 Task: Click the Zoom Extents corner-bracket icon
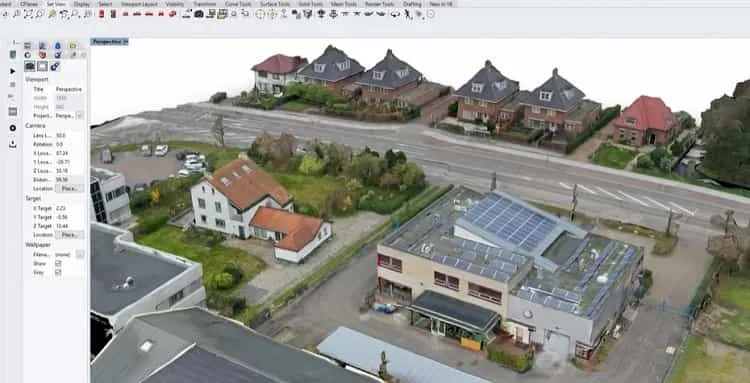point(28,14)
